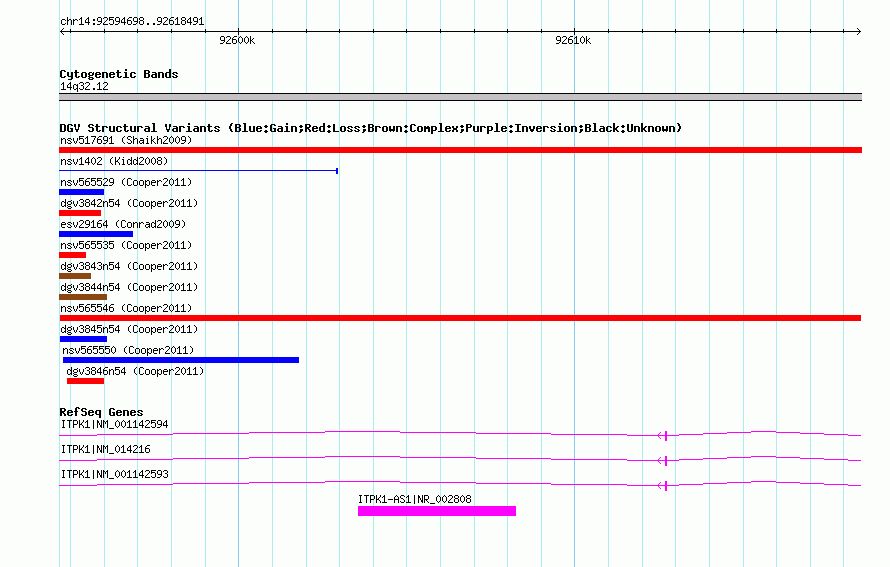The height and width of the screenshot is (567, 890).
Task: Select the ITPK1 NM_014216 exon marker
Action: pos(665,460)
